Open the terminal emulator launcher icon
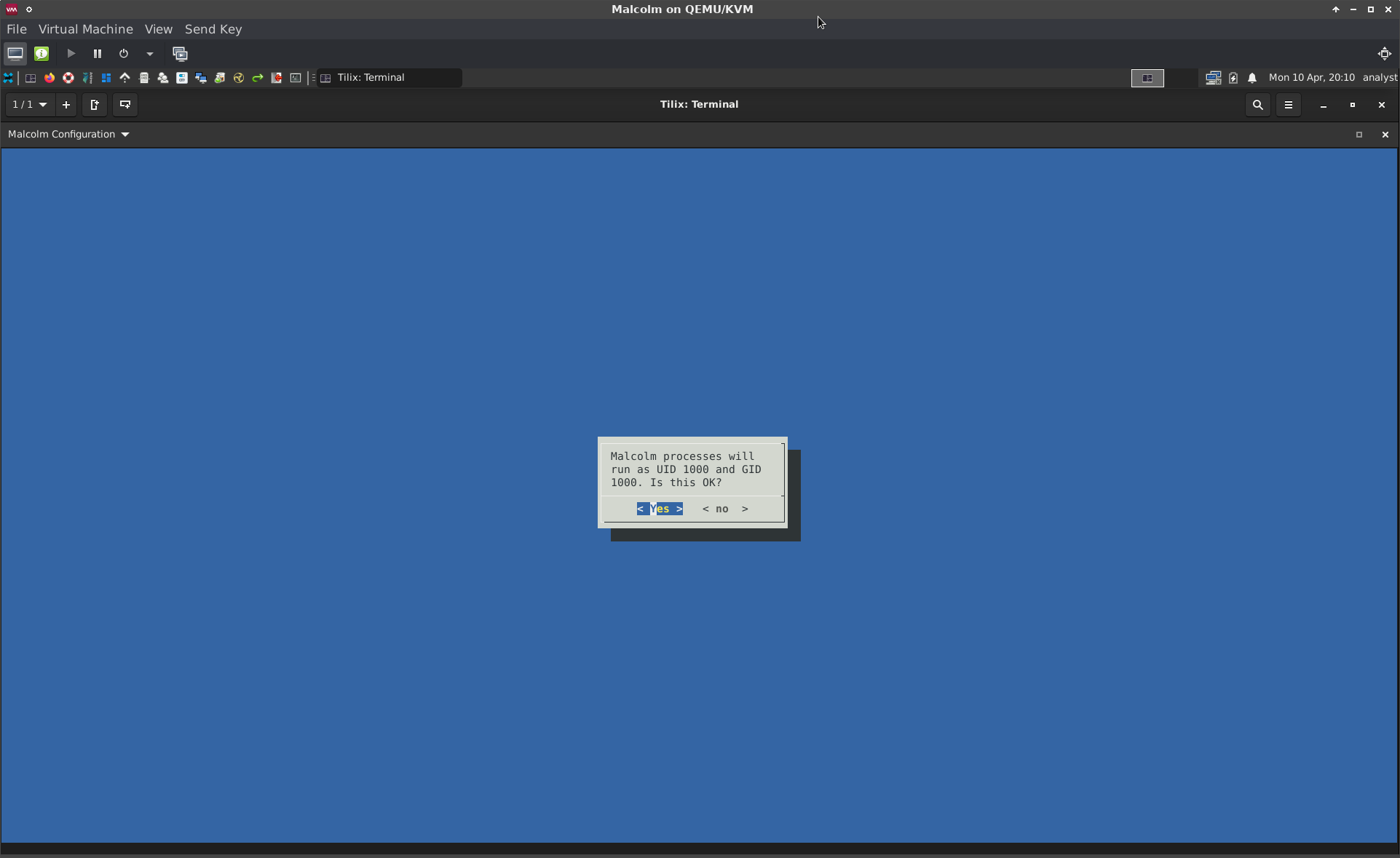 pos(296,78)
